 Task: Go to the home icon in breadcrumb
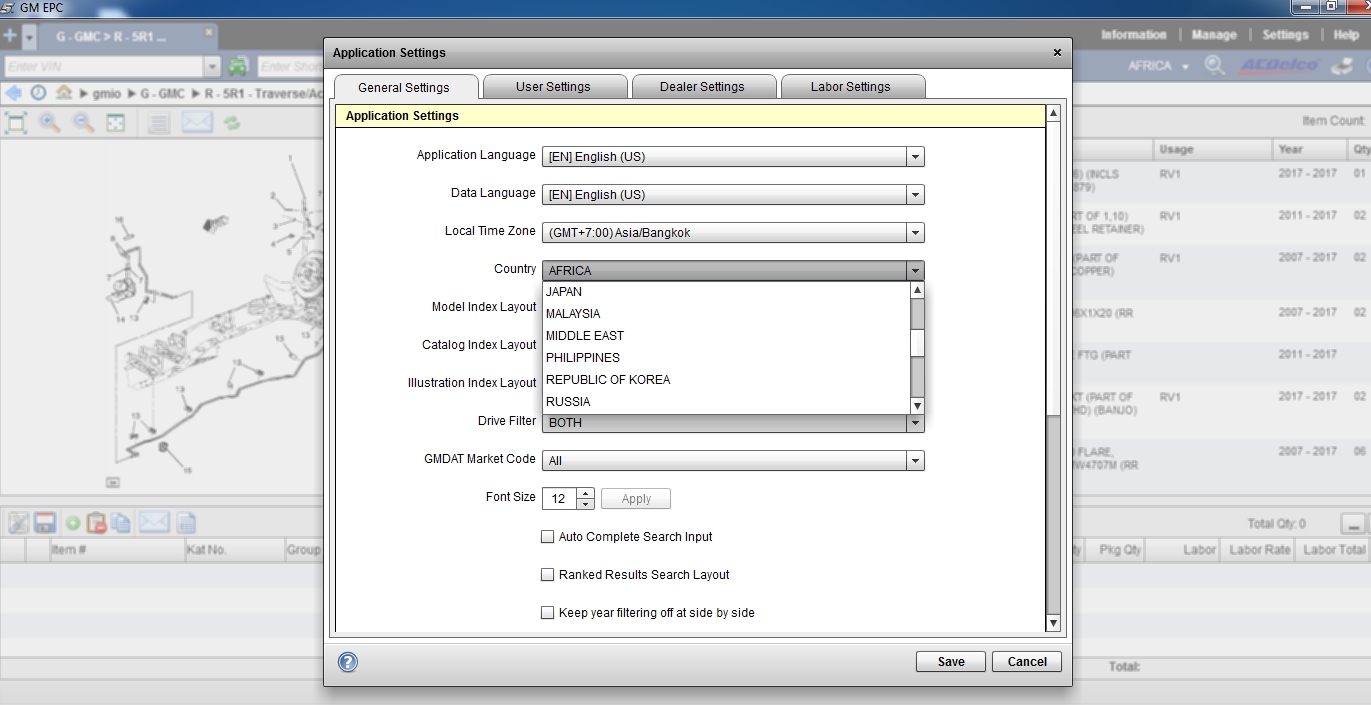64,93
